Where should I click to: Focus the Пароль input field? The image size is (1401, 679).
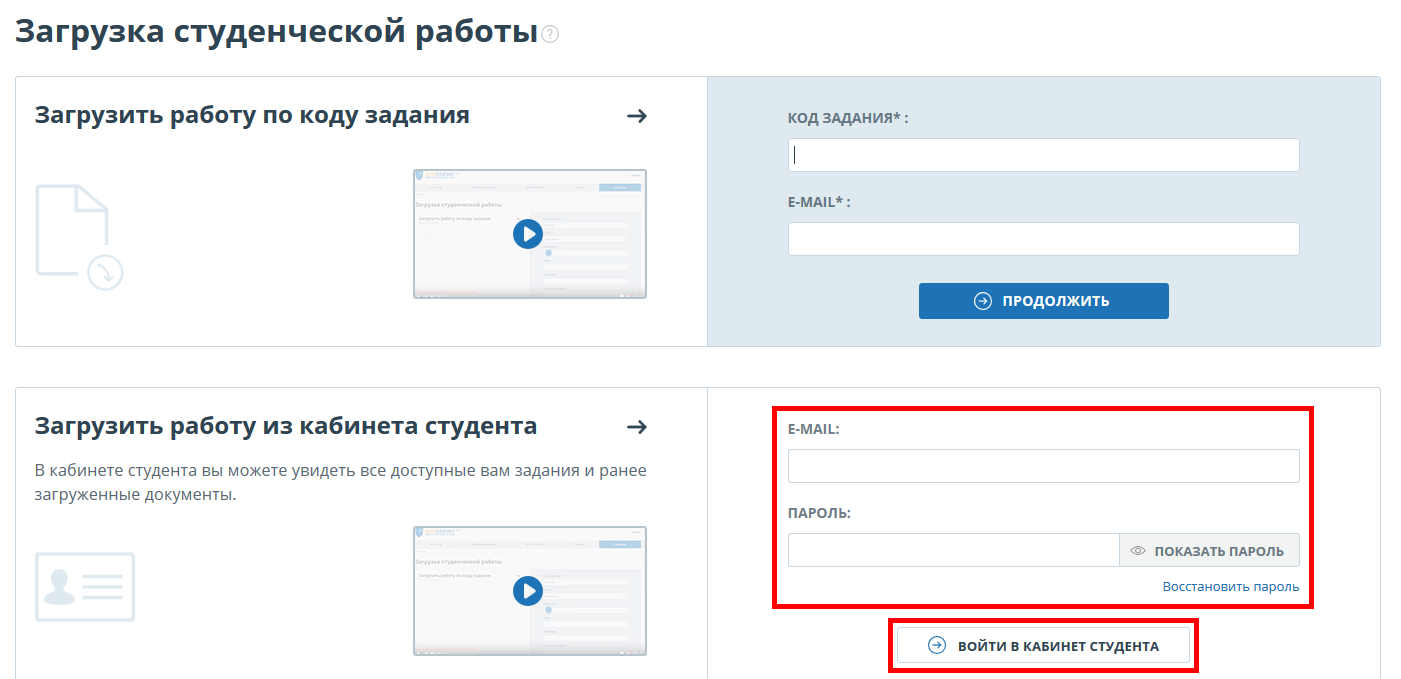coord(953,550)
